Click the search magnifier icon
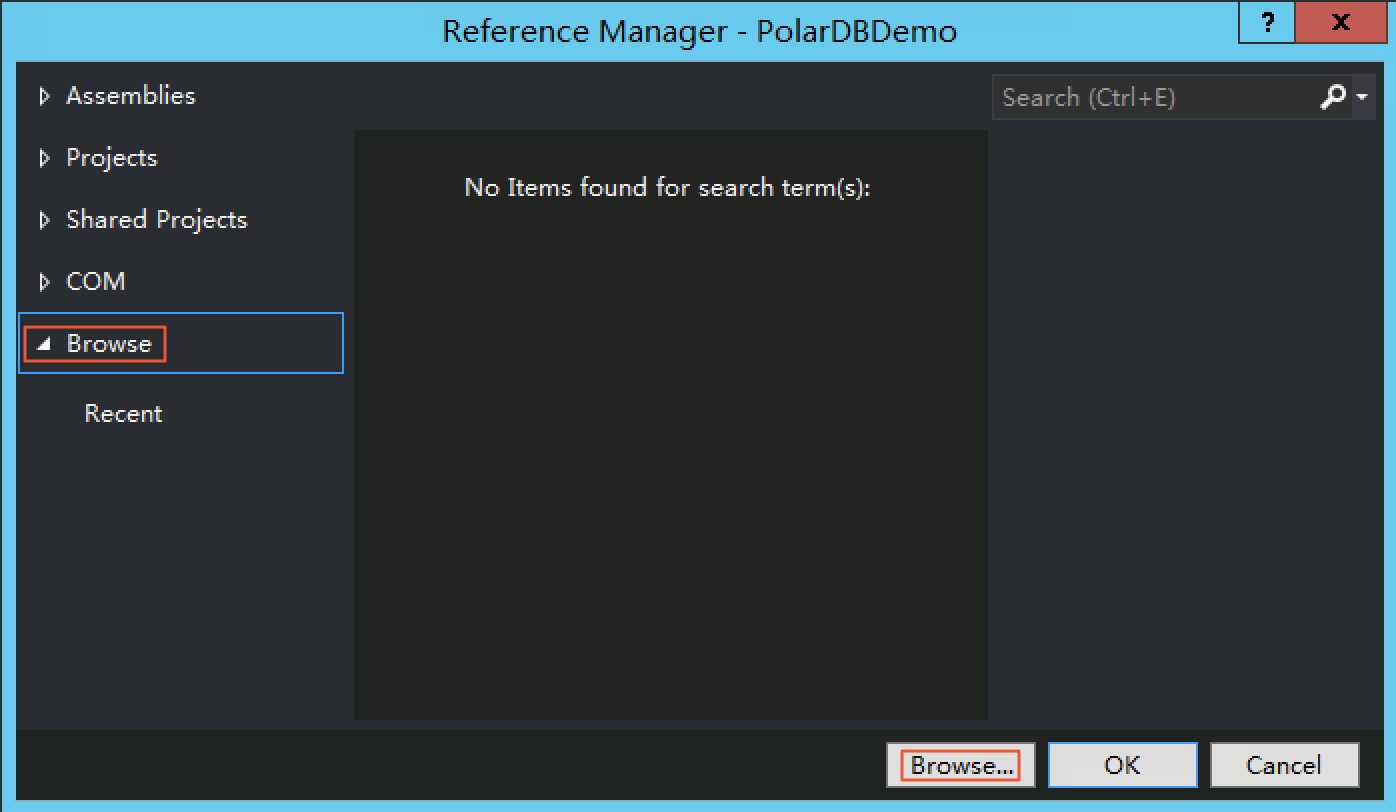 click(1334, 97)
